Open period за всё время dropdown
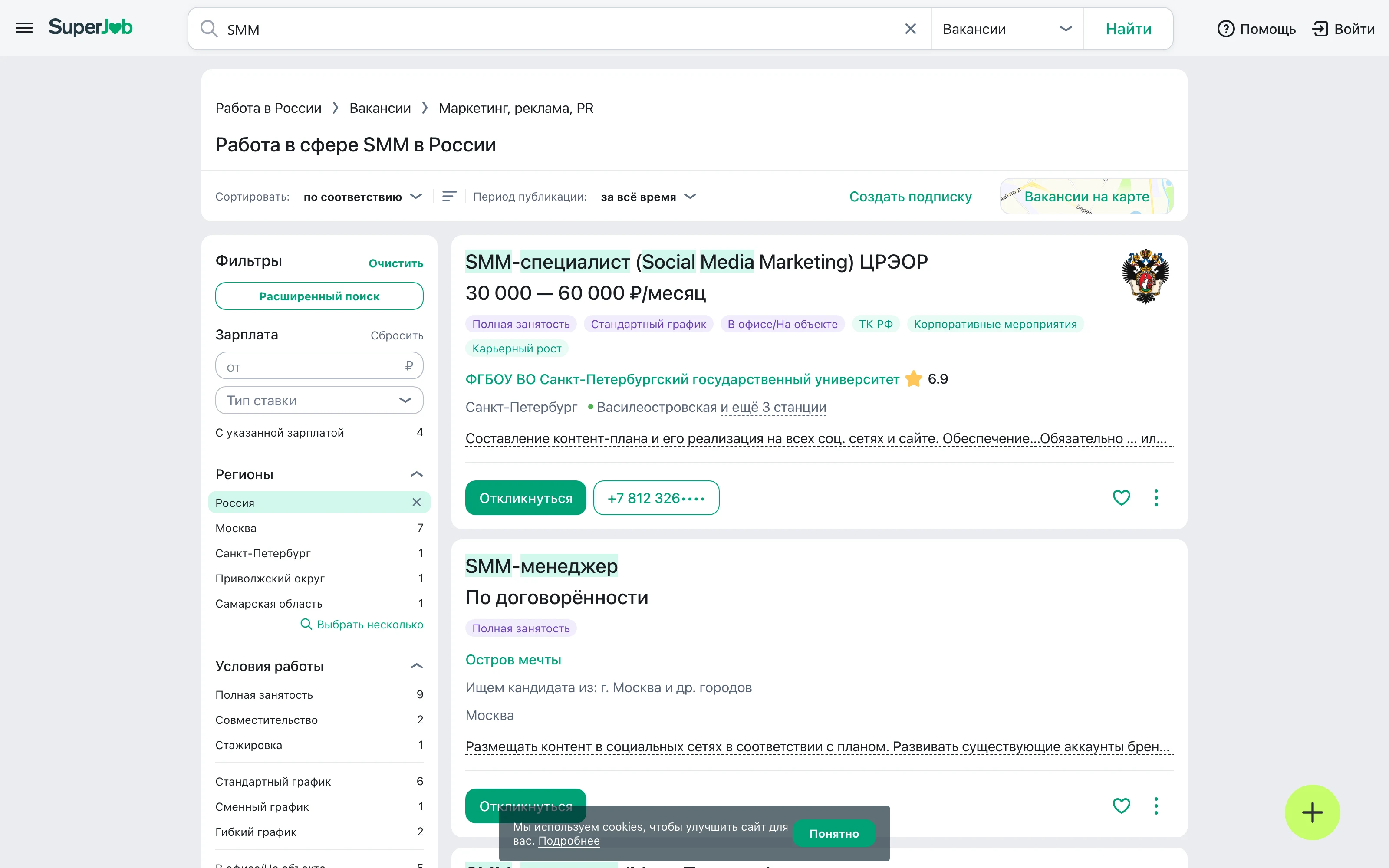The image size is (1389, 868). pyautogui.click(x=648, y=196)
